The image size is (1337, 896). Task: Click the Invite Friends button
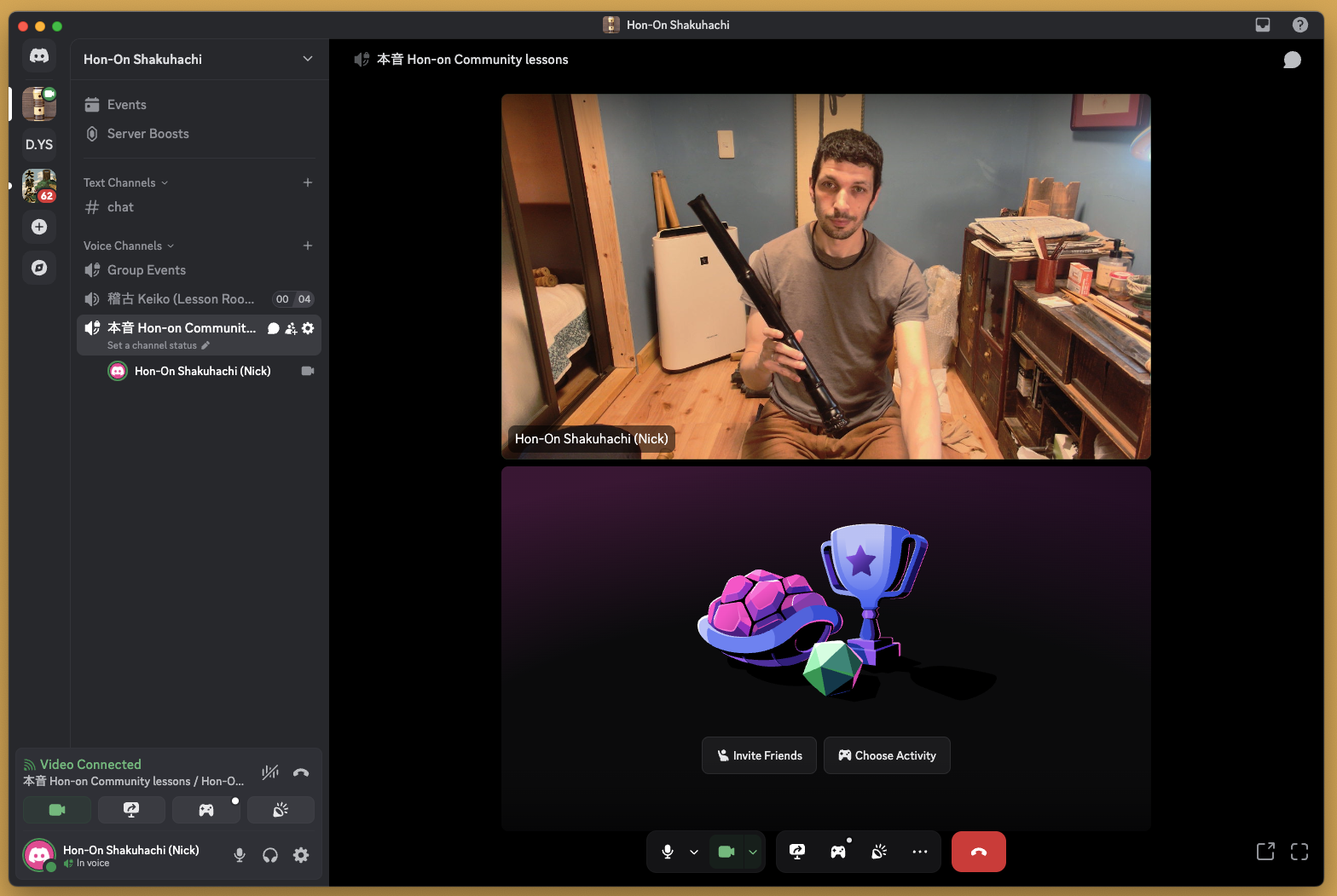(759, 755)
